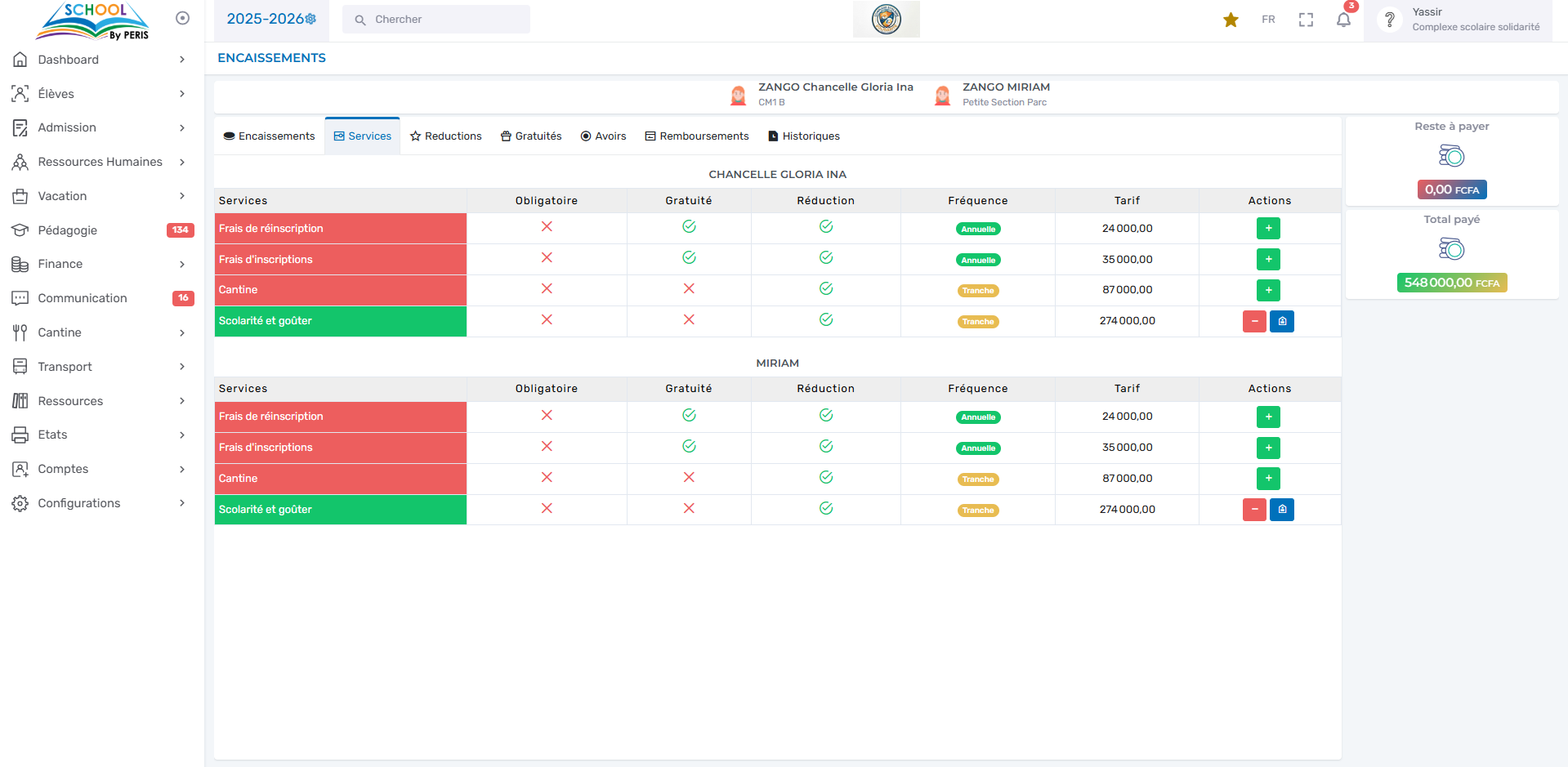Switch language using FR selector

(1268, 20)
